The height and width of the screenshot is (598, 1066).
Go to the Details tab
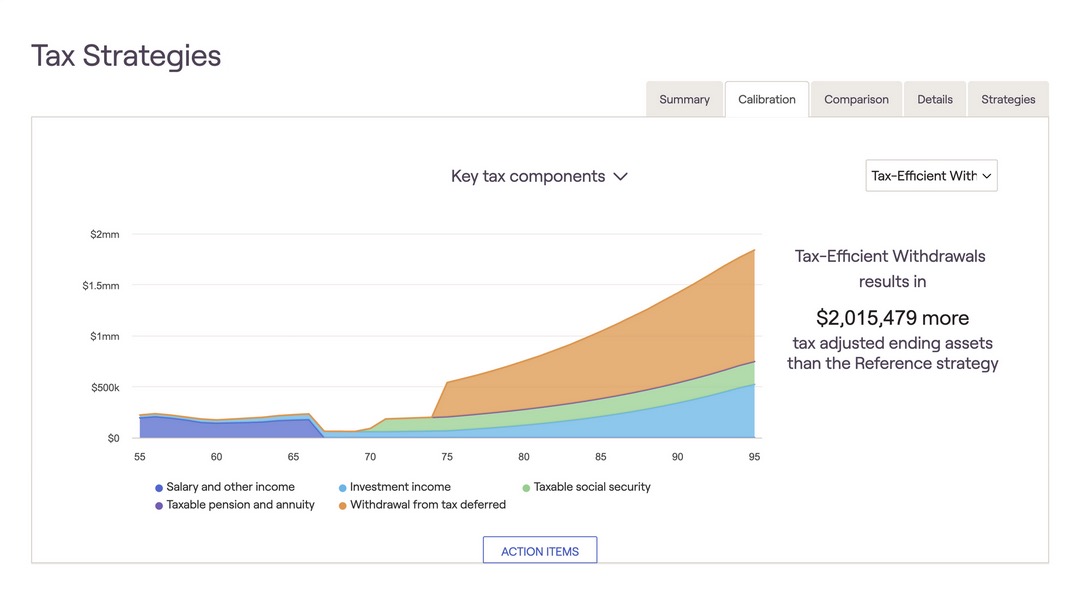[934, 99]
